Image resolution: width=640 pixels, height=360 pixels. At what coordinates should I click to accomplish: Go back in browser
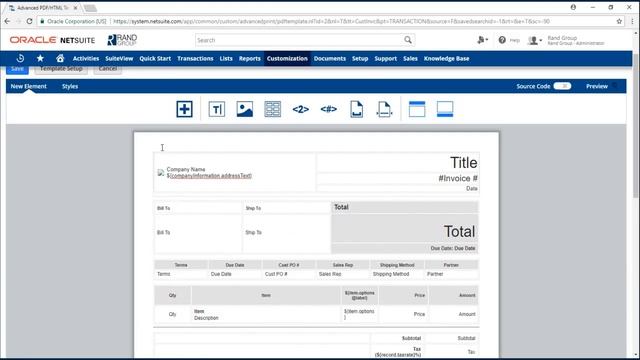[x=7, y=21]
